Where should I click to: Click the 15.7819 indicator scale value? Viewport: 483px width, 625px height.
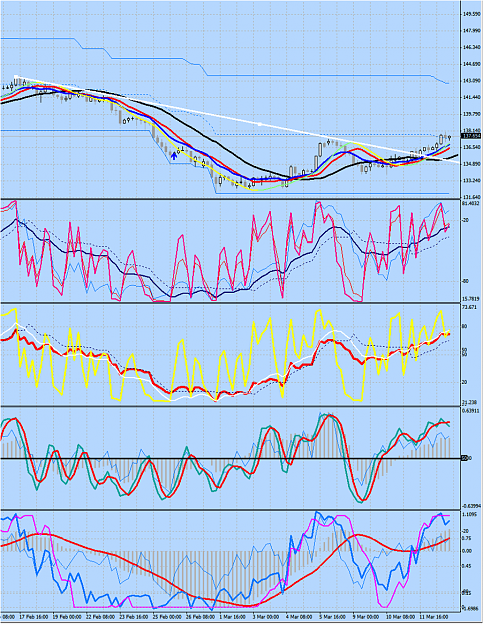coord(471,299)
